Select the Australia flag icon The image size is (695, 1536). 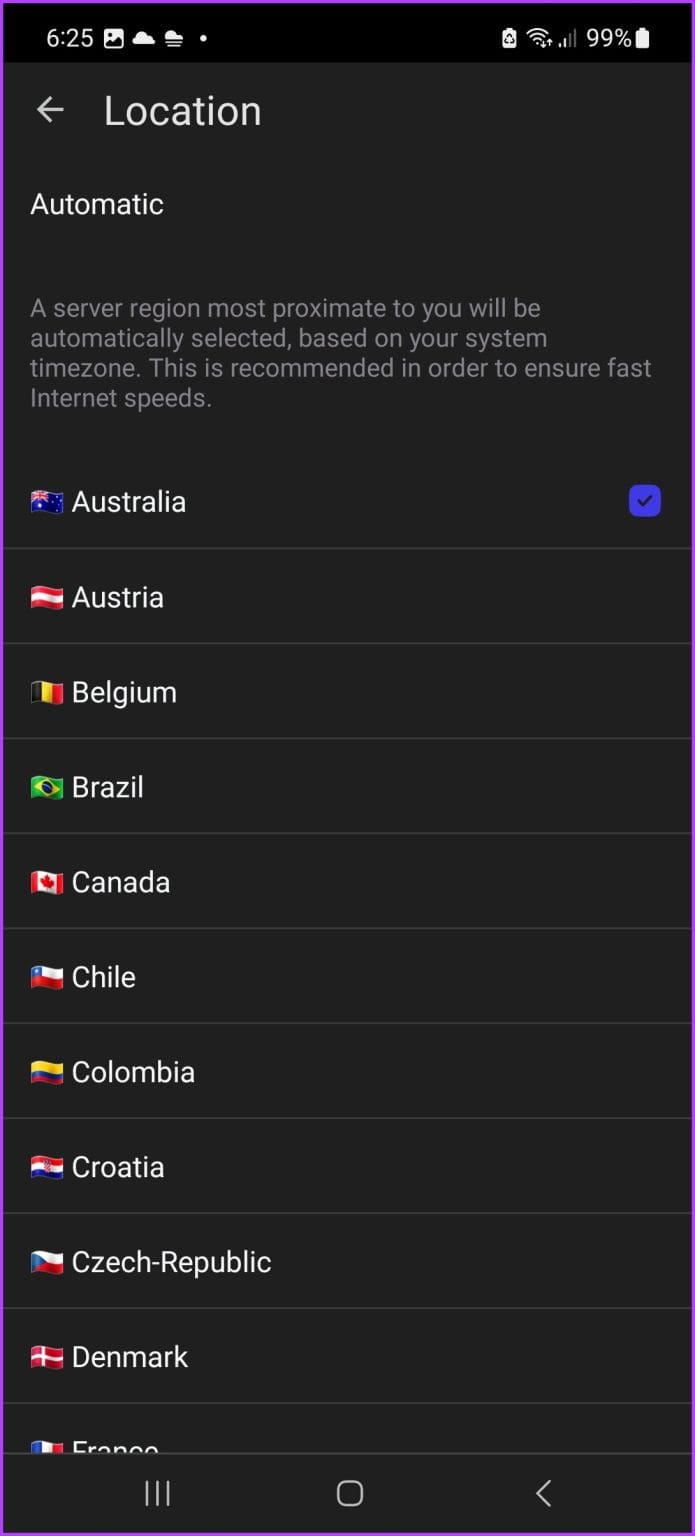45,501
